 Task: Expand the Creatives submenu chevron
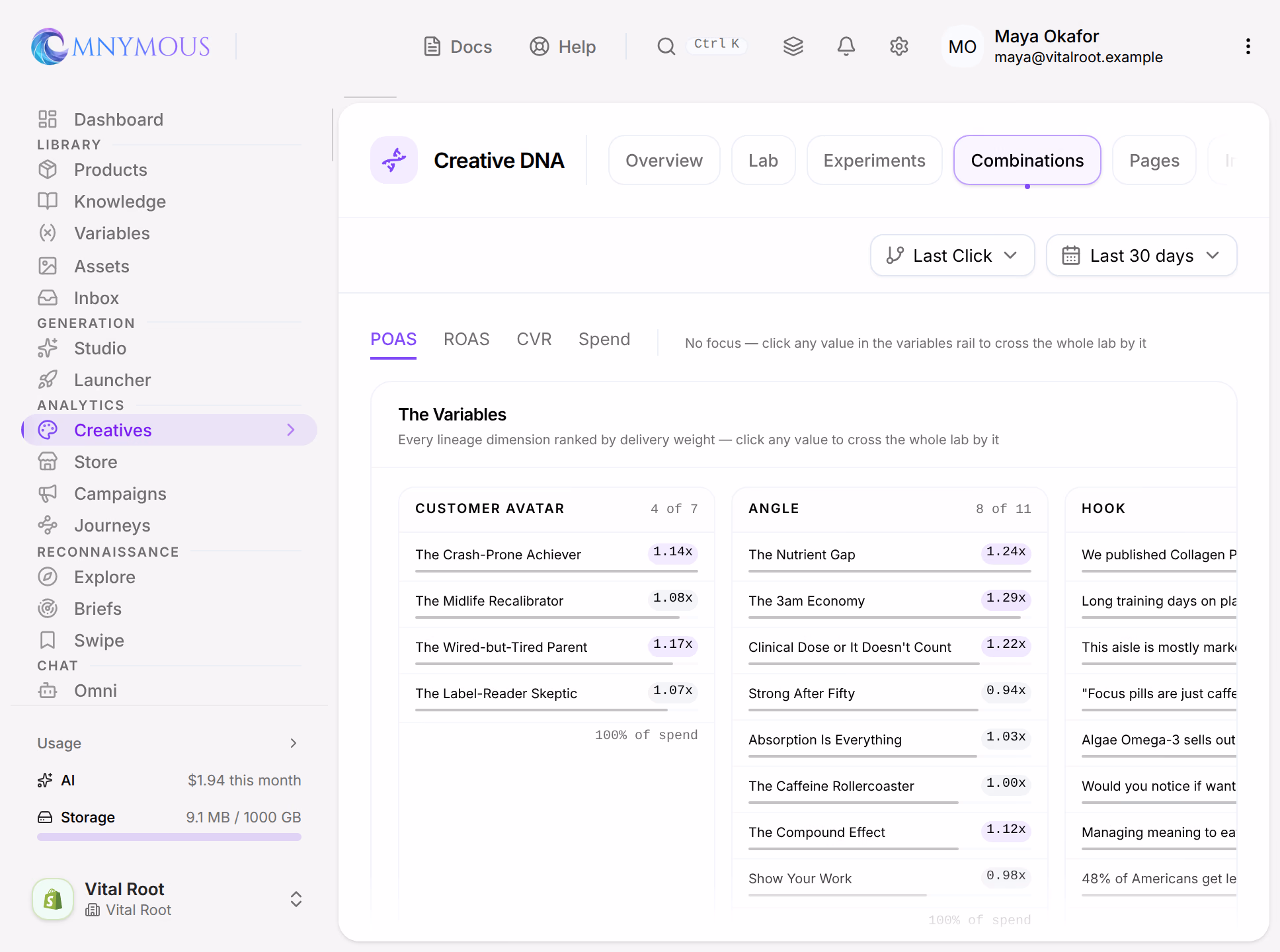click(291, 430)
